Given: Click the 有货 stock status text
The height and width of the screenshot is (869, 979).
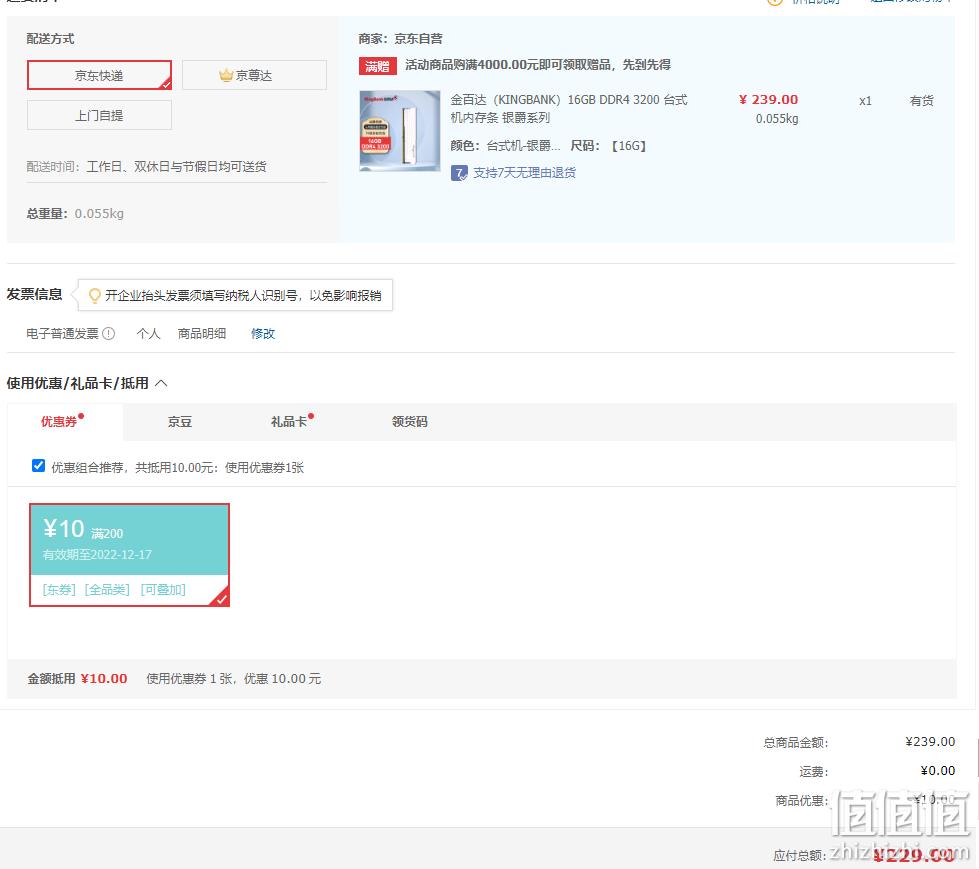Looking at the screenshot, I should coord(922,101).
